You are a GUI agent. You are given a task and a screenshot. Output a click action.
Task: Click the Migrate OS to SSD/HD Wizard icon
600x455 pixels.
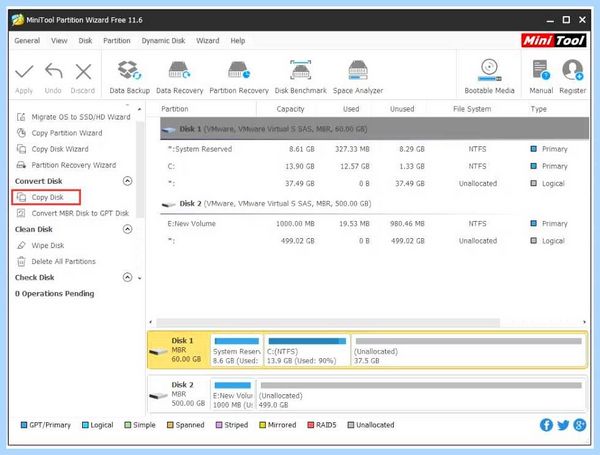21,117
